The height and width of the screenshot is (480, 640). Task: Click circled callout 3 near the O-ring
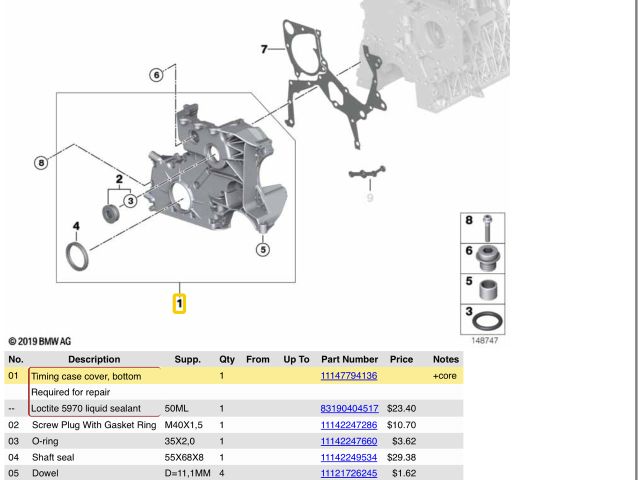(x=130, y=200)
